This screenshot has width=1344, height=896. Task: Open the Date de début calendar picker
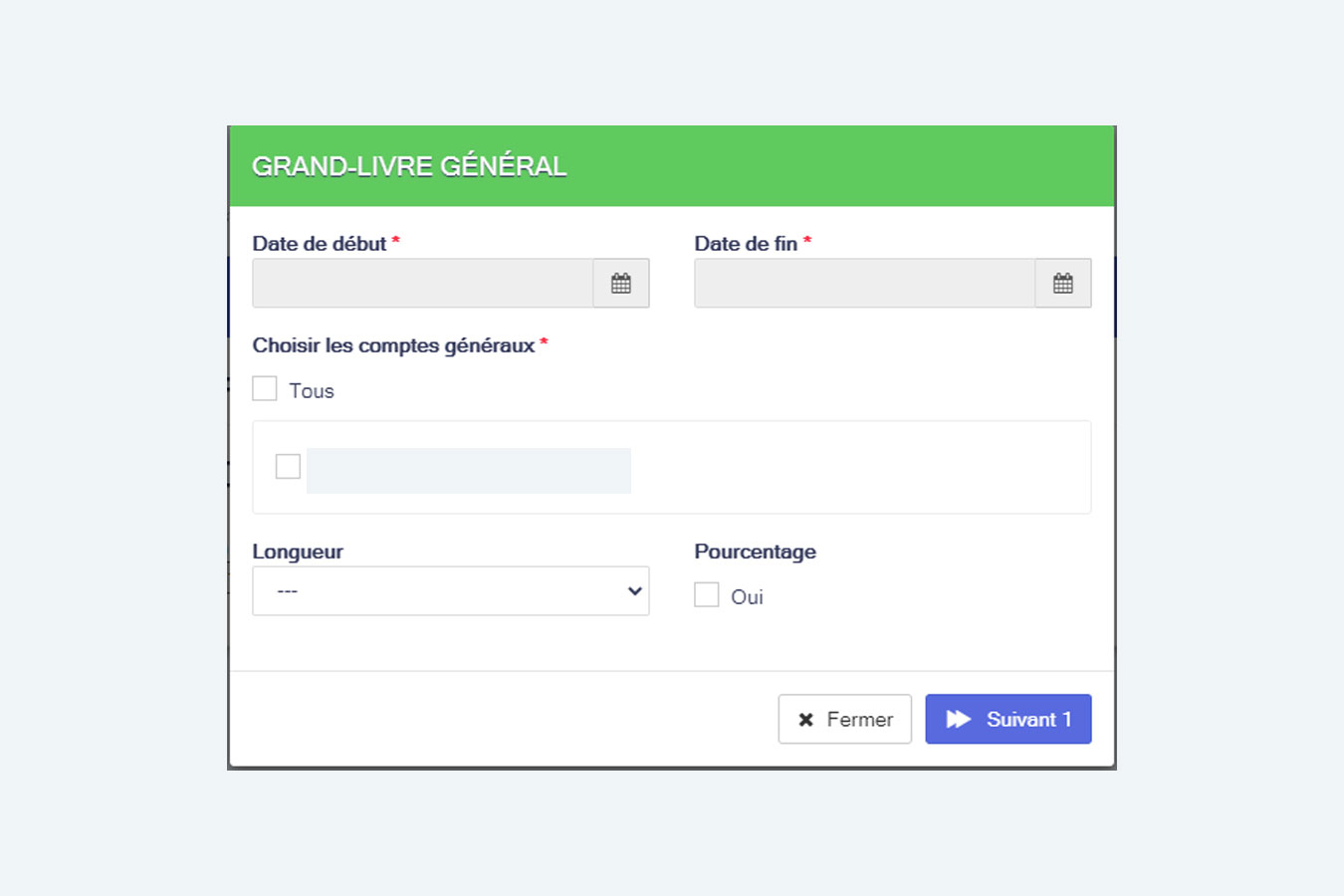[621, 284]
